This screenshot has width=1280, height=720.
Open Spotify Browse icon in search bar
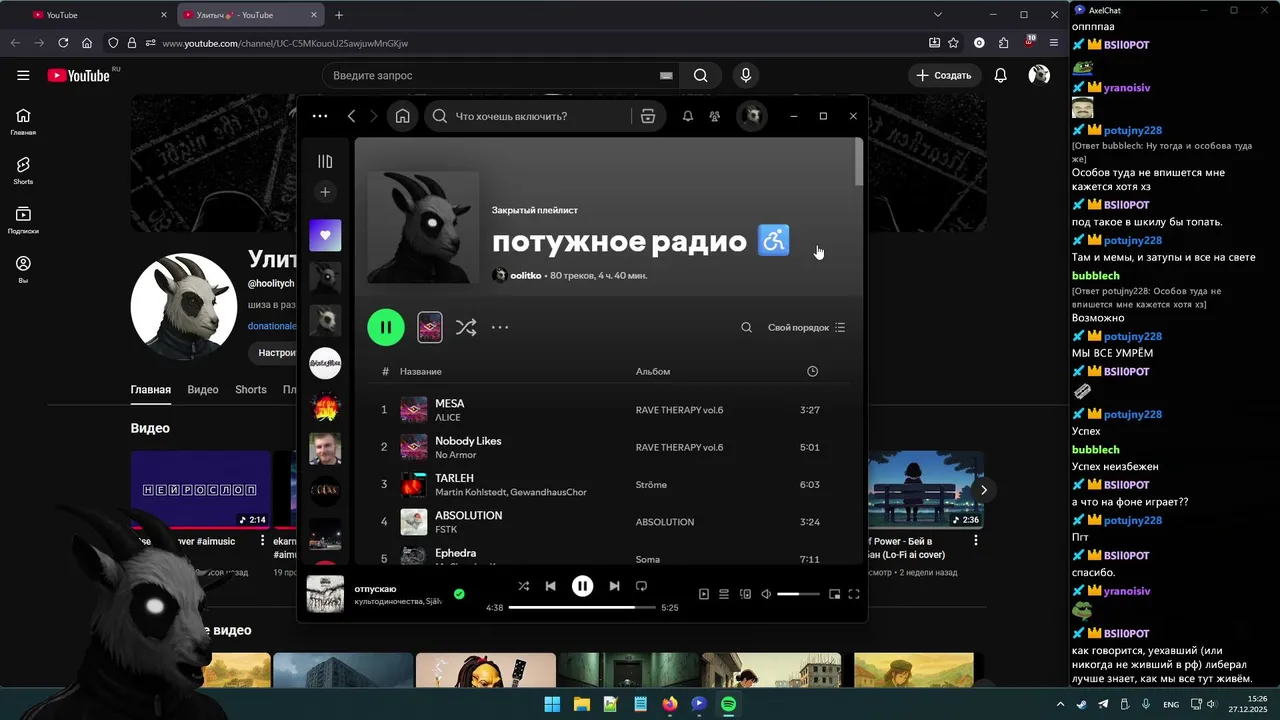click(x=648, y=116)
